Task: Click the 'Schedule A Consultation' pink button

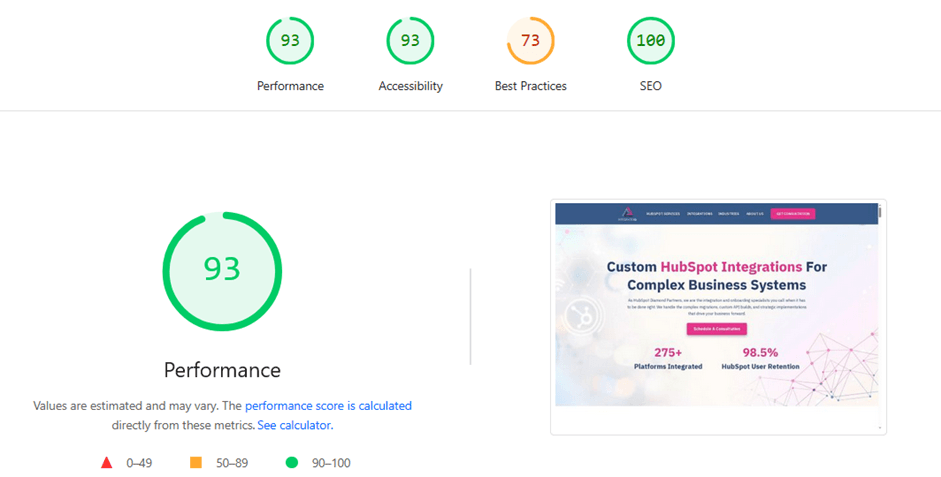Action: 717,329
